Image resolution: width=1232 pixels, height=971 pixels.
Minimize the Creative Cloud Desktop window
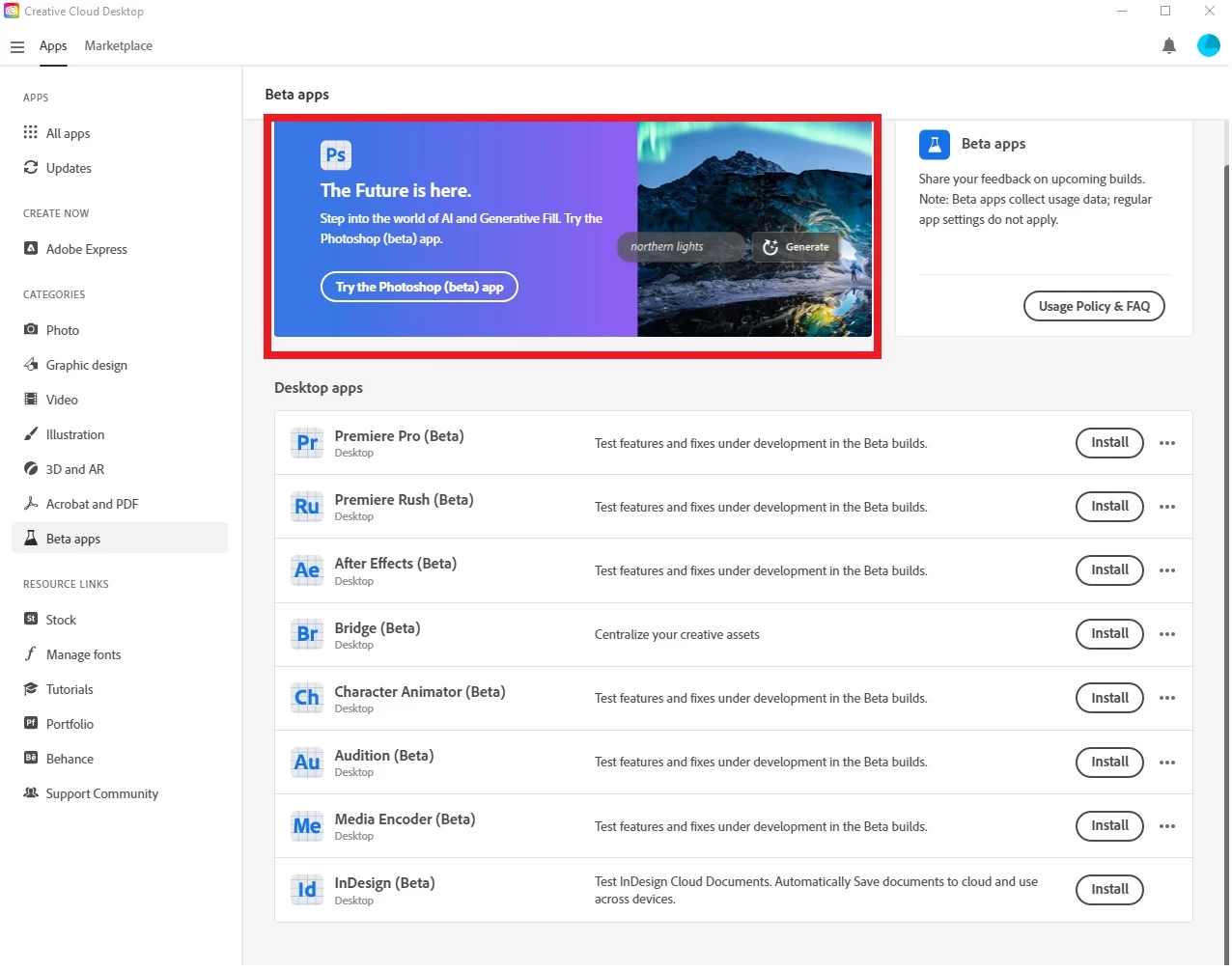(x=1122, y=11)
